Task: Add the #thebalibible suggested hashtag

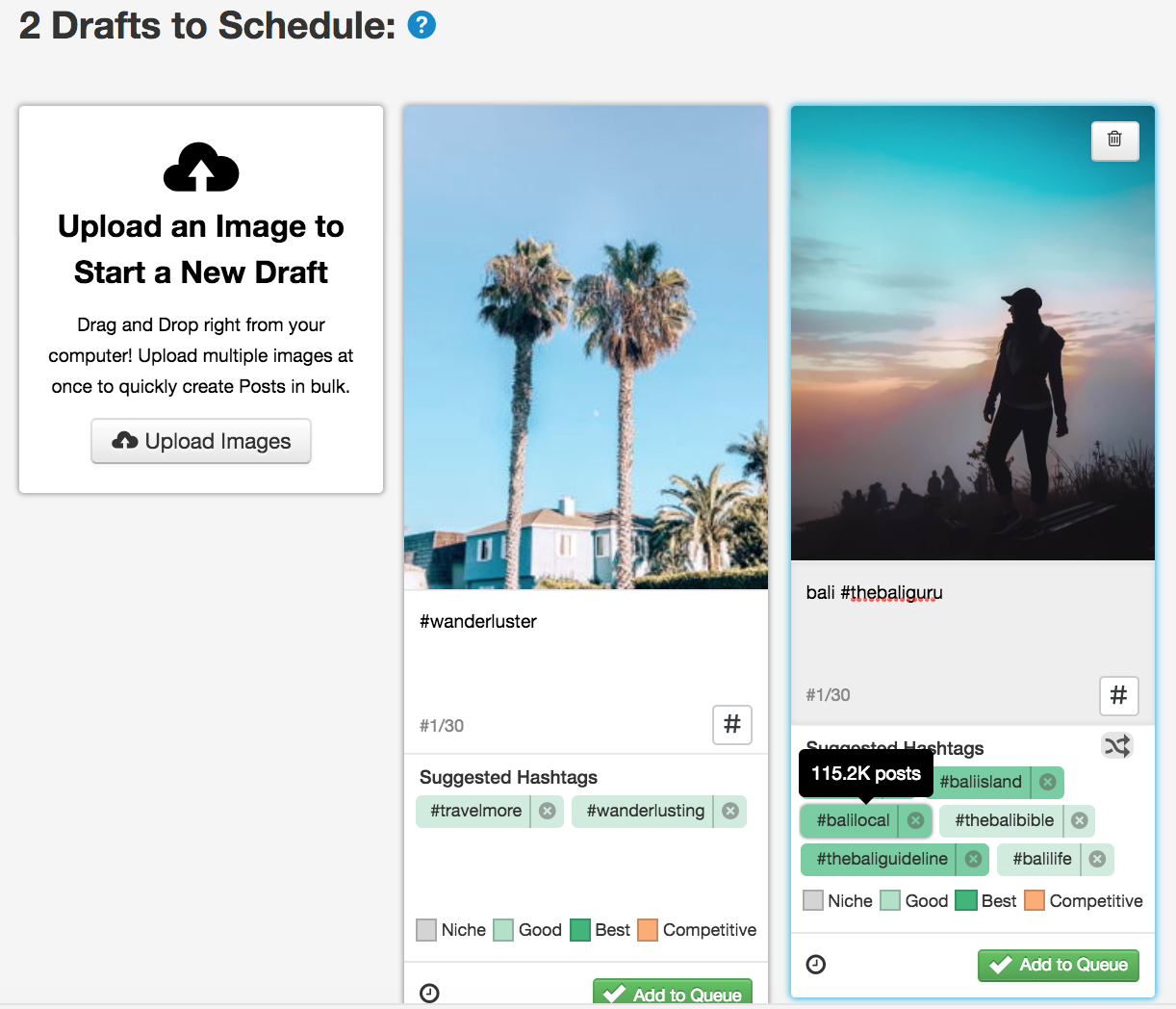Action: click(1004, 820)
